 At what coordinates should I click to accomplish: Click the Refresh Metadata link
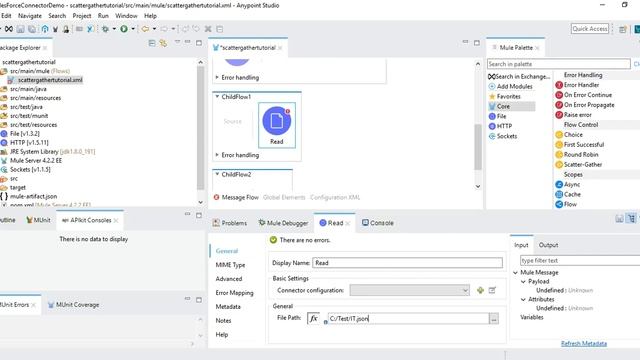pos(584,344)
